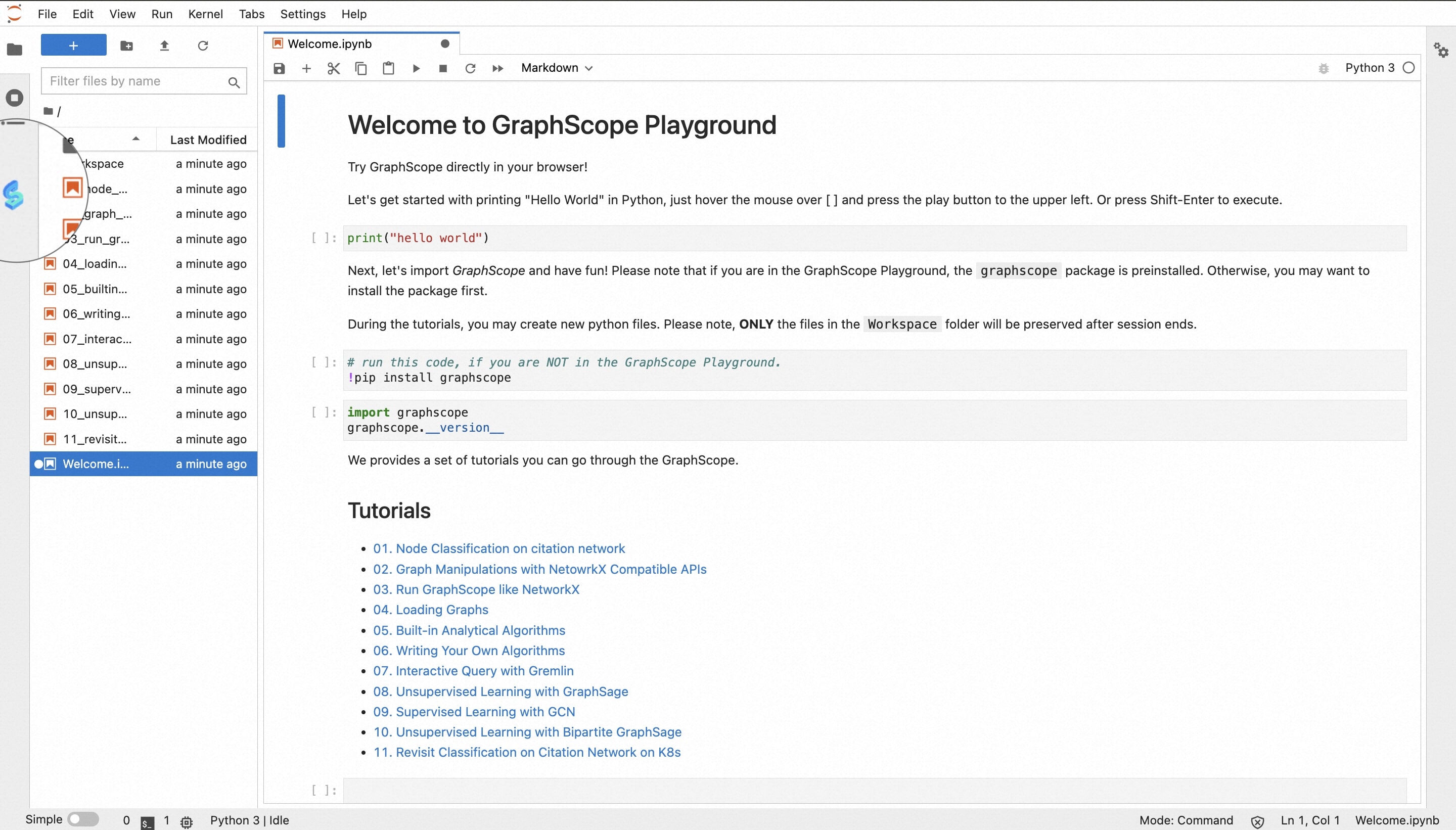Toggle Simple interface mode switch

[x=83, y=819]
